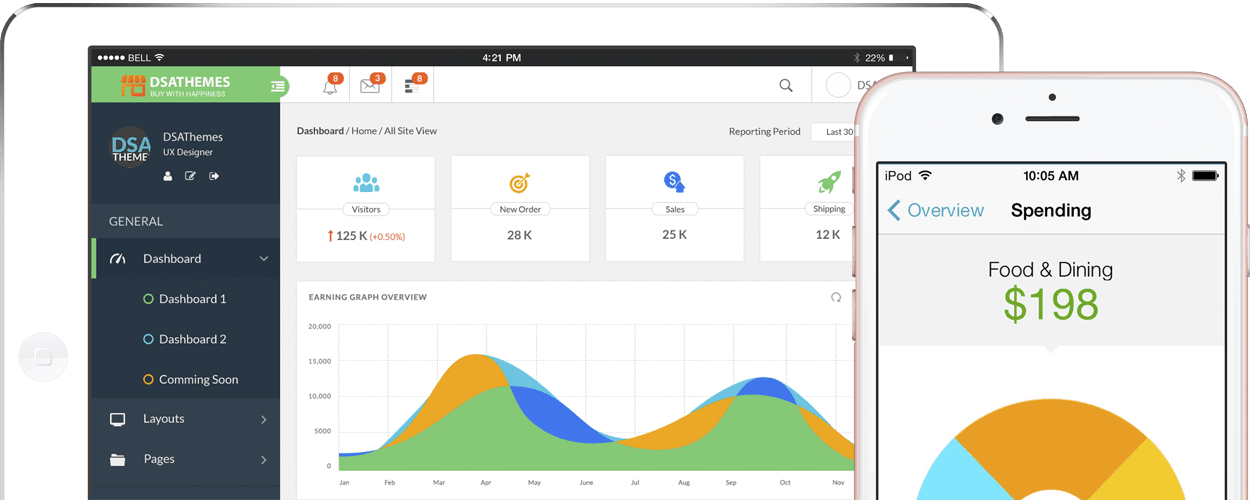Open the tasks list icon with badge
Screen dimensions: 1250x500
point(411,87)
